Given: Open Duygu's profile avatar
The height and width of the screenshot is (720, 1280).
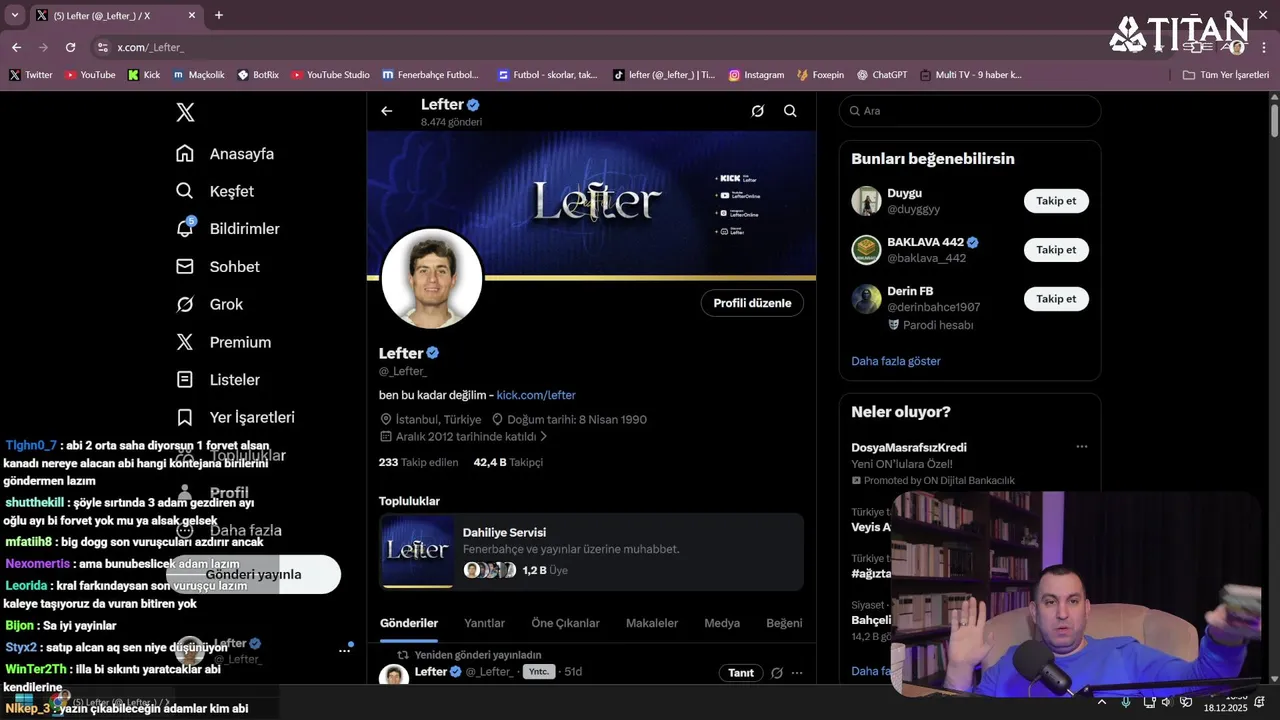Looking at the screenshot, I should pos(866,201).
